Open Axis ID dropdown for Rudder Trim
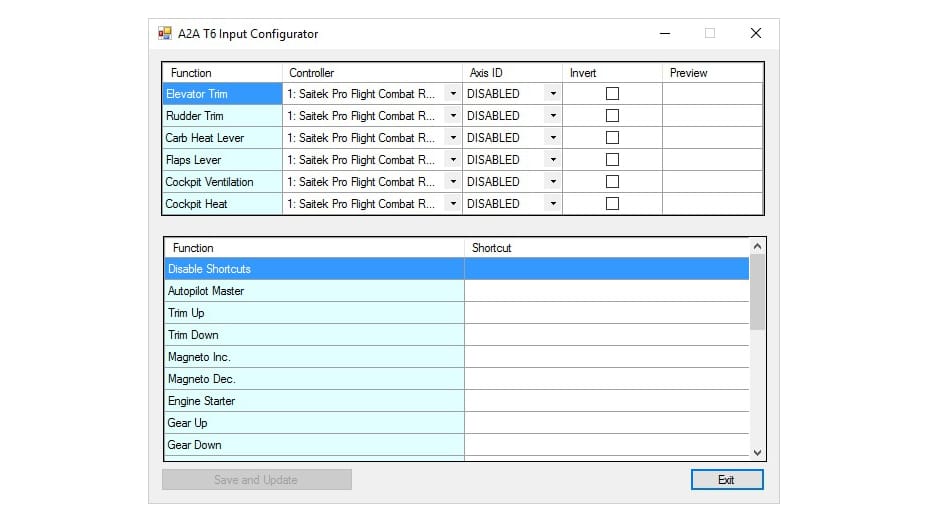Screen dimensions: 928x522 tap(552, 116)
